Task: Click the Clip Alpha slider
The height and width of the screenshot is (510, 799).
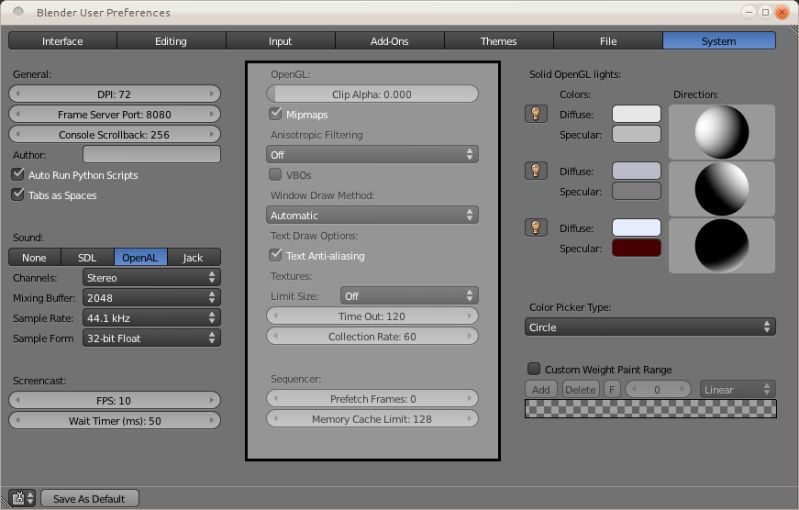Action: coord(372,94)
